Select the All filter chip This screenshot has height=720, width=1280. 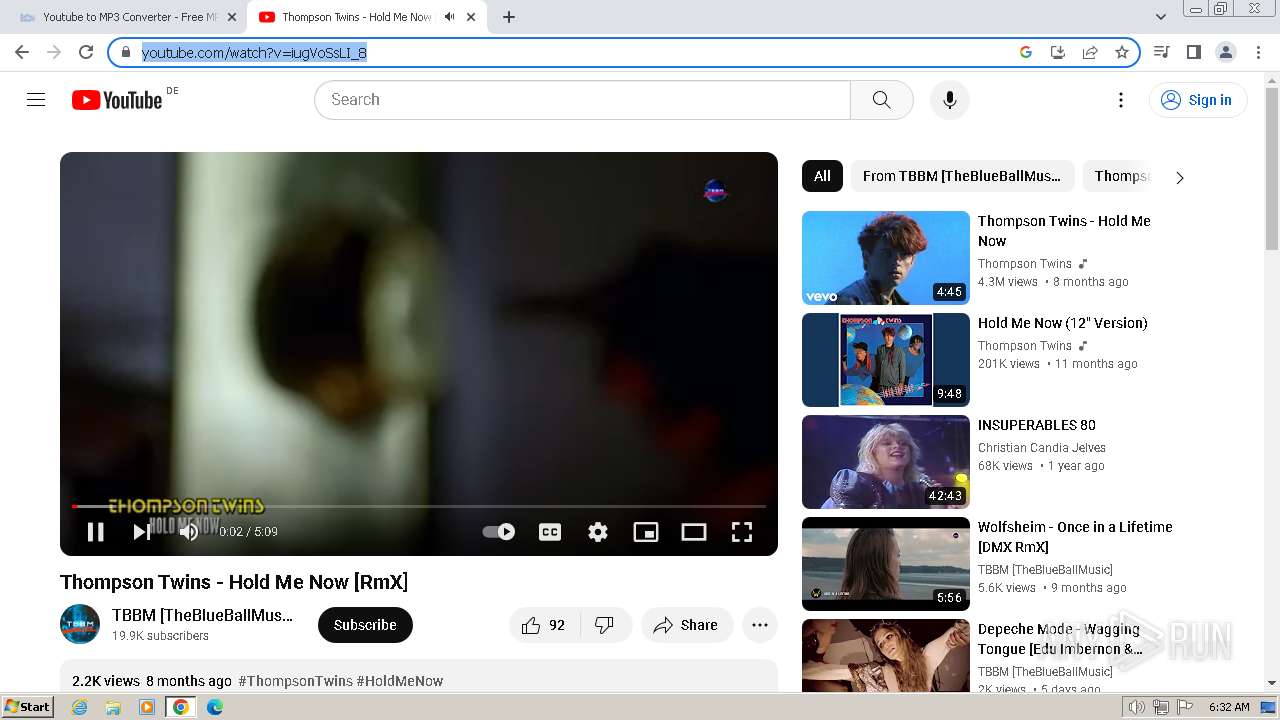pos(822,176)
